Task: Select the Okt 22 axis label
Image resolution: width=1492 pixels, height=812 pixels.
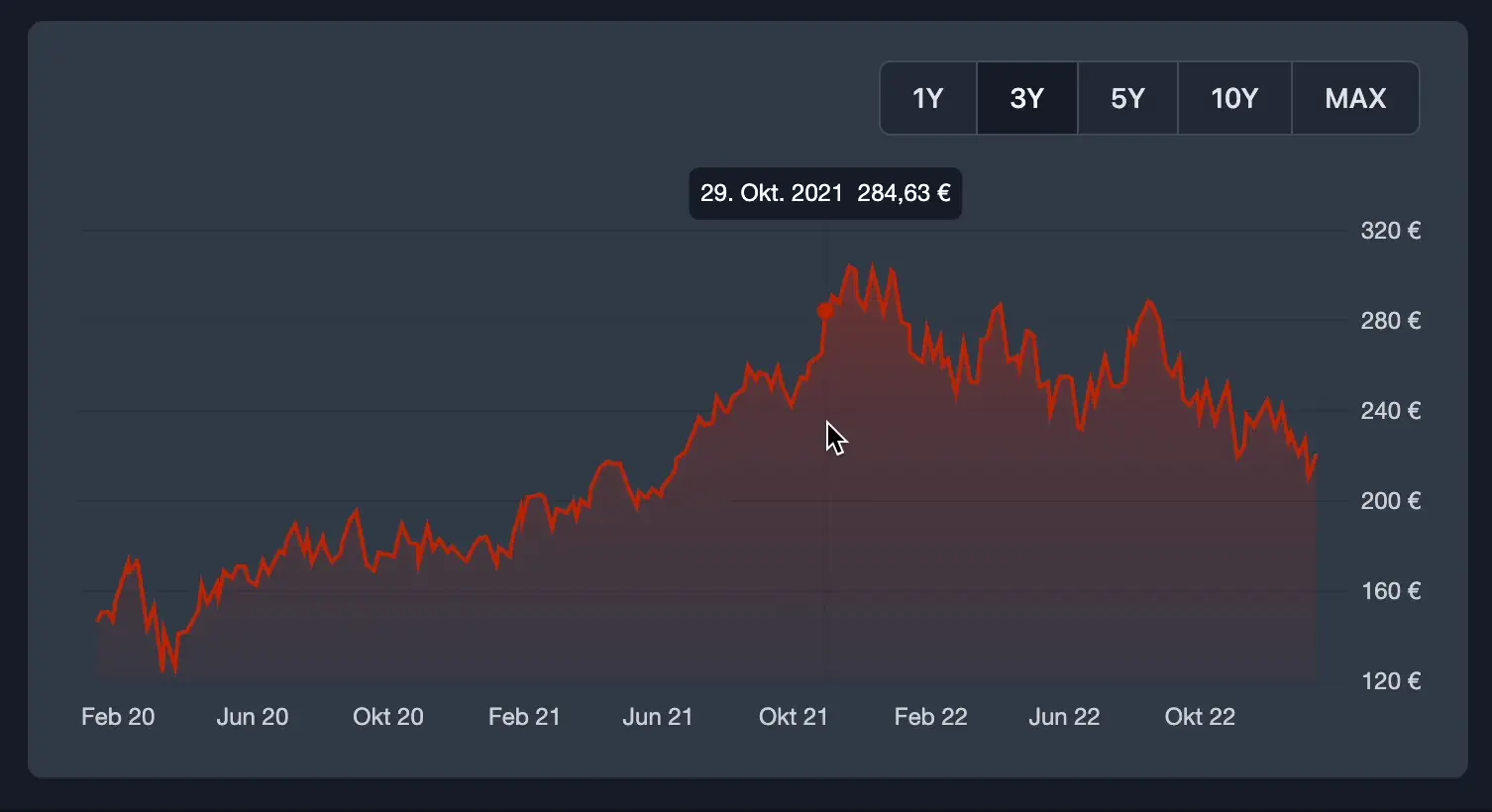Action: point(1200,717)
